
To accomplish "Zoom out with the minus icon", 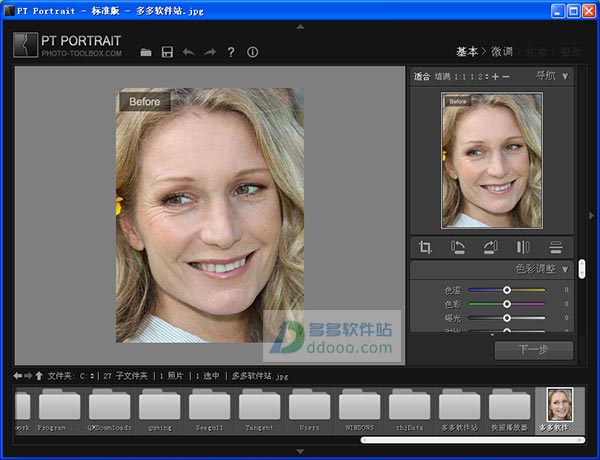I will [506, 77].
